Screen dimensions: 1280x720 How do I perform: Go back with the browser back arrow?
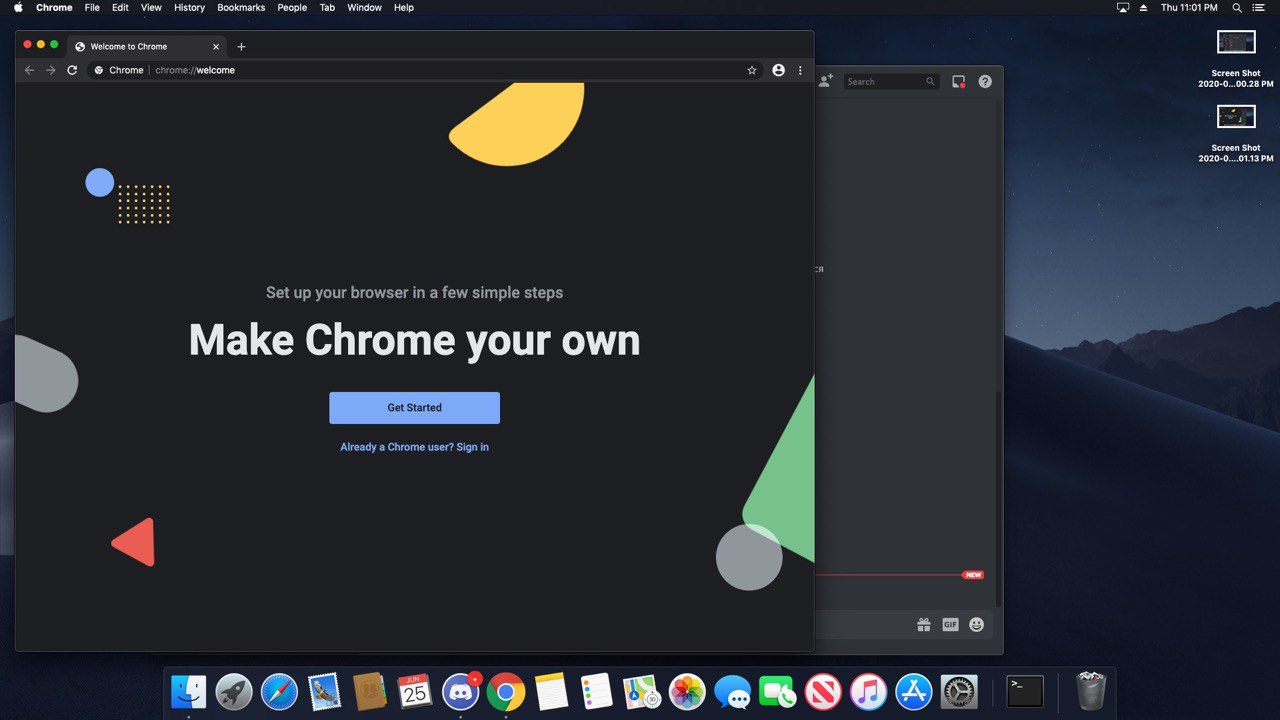pyautogui.click(x=29, y=70)
